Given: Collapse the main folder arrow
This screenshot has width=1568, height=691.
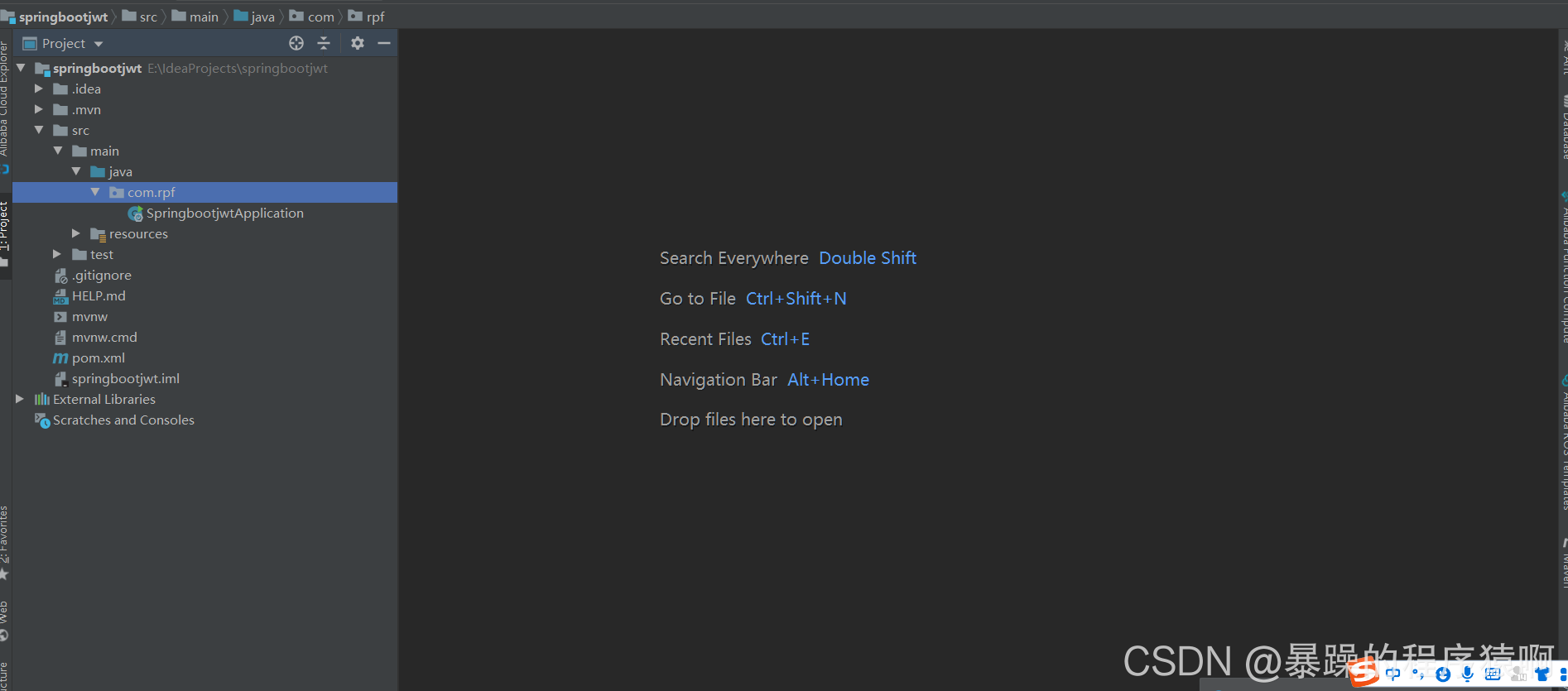Looking at the screenshot, I should pyautogui.click(x=58, y=151).
